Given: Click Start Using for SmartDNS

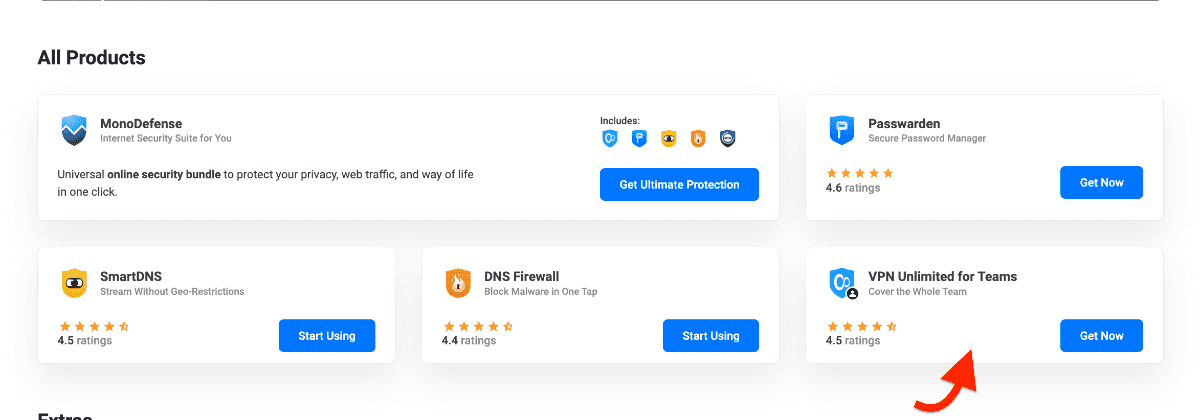Looking at the screenshot, I should (327, 336).
